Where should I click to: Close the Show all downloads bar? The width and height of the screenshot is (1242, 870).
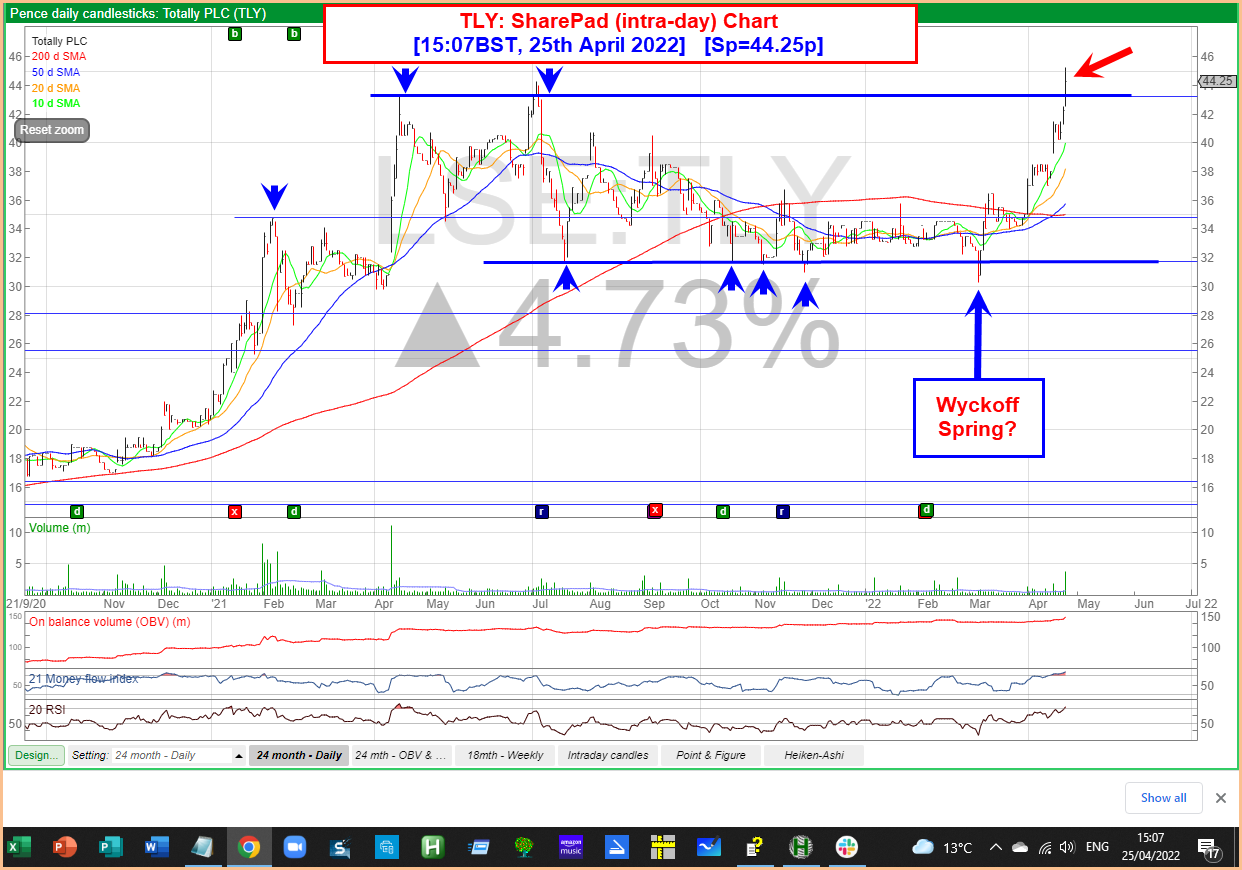point(1220,798)
